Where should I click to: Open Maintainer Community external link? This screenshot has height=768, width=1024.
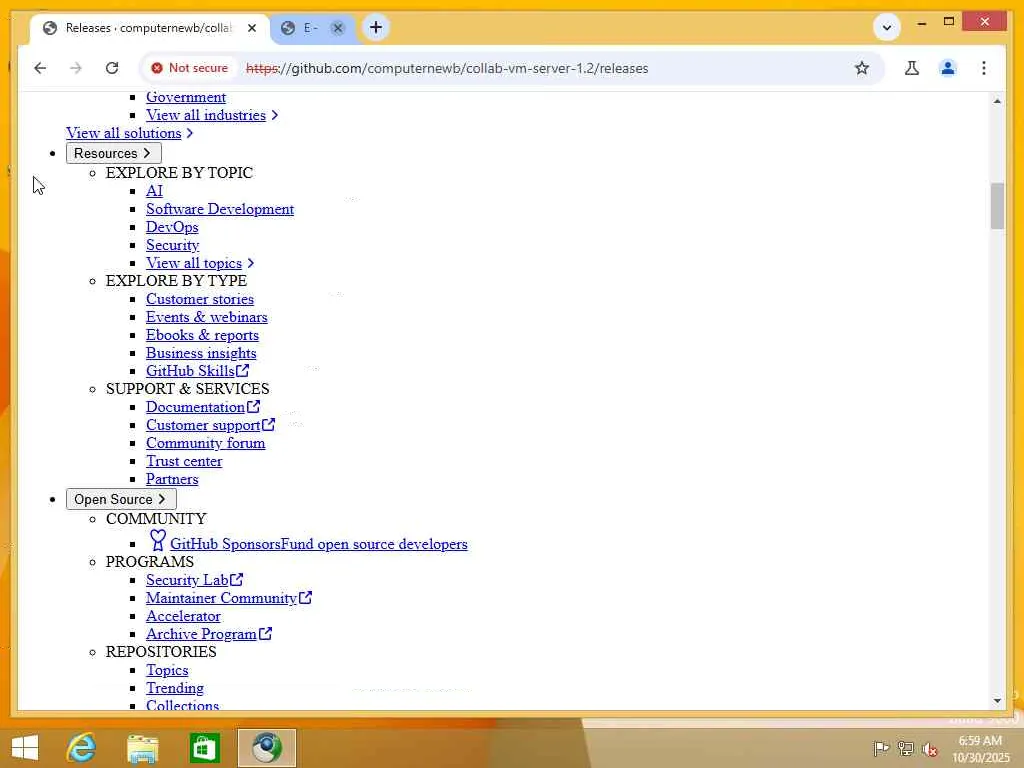(229, 598)
